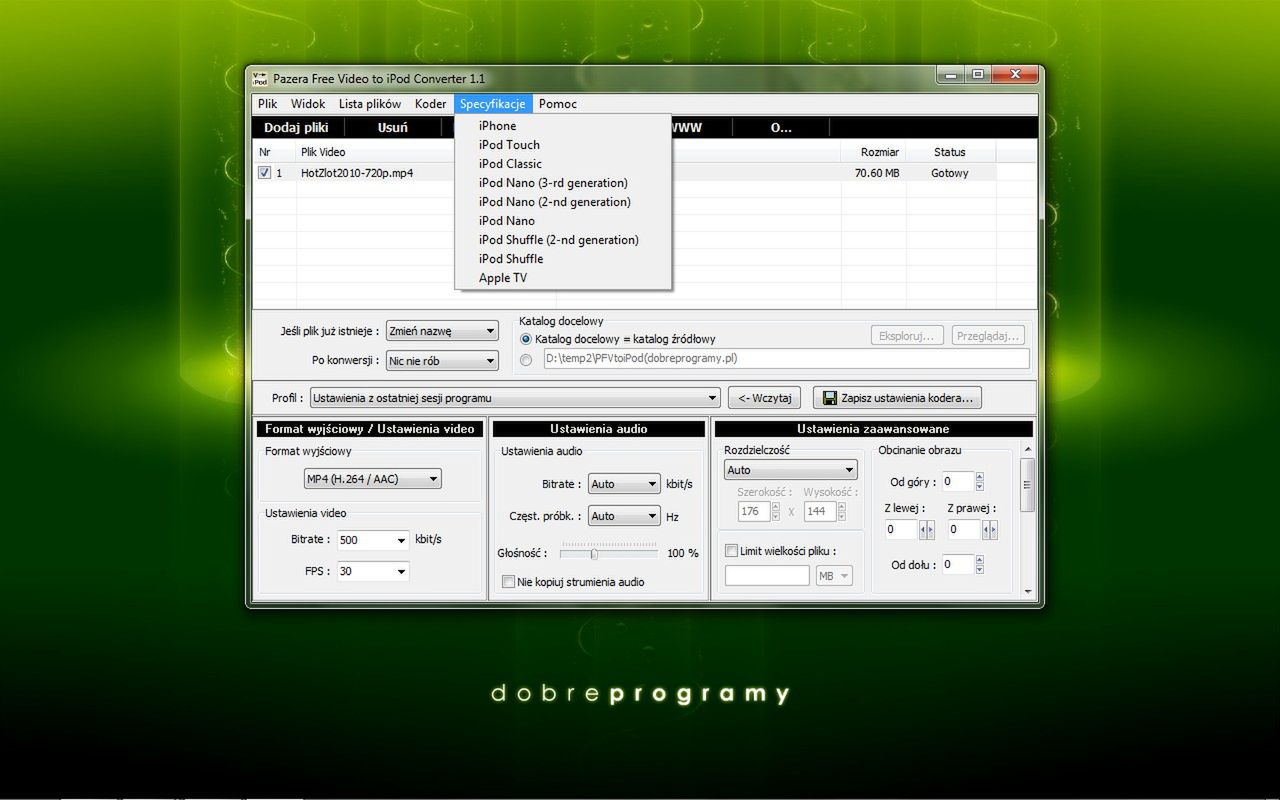Open the MB unit dropdown
Screen dimensions: 1280x800
834,576
